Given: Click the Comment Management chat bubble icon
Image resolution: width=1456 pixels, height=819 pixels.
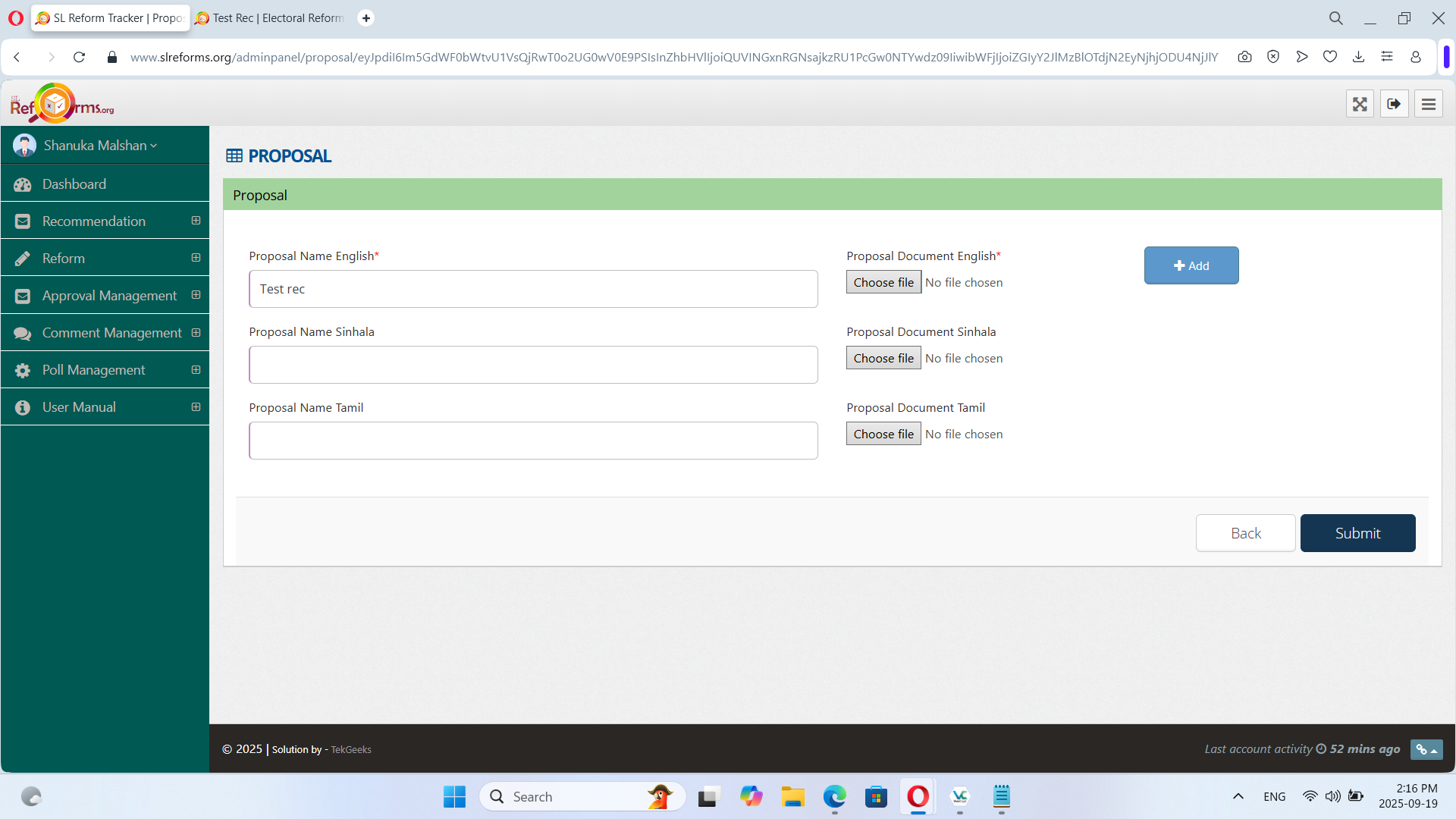Looking at the screenshot, I should pyautogui.click(x=23, y=333).
